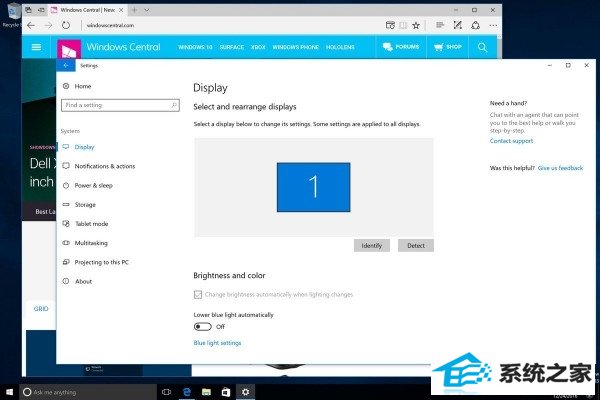Click the Home gear icon in sidebar

(66, 86)
